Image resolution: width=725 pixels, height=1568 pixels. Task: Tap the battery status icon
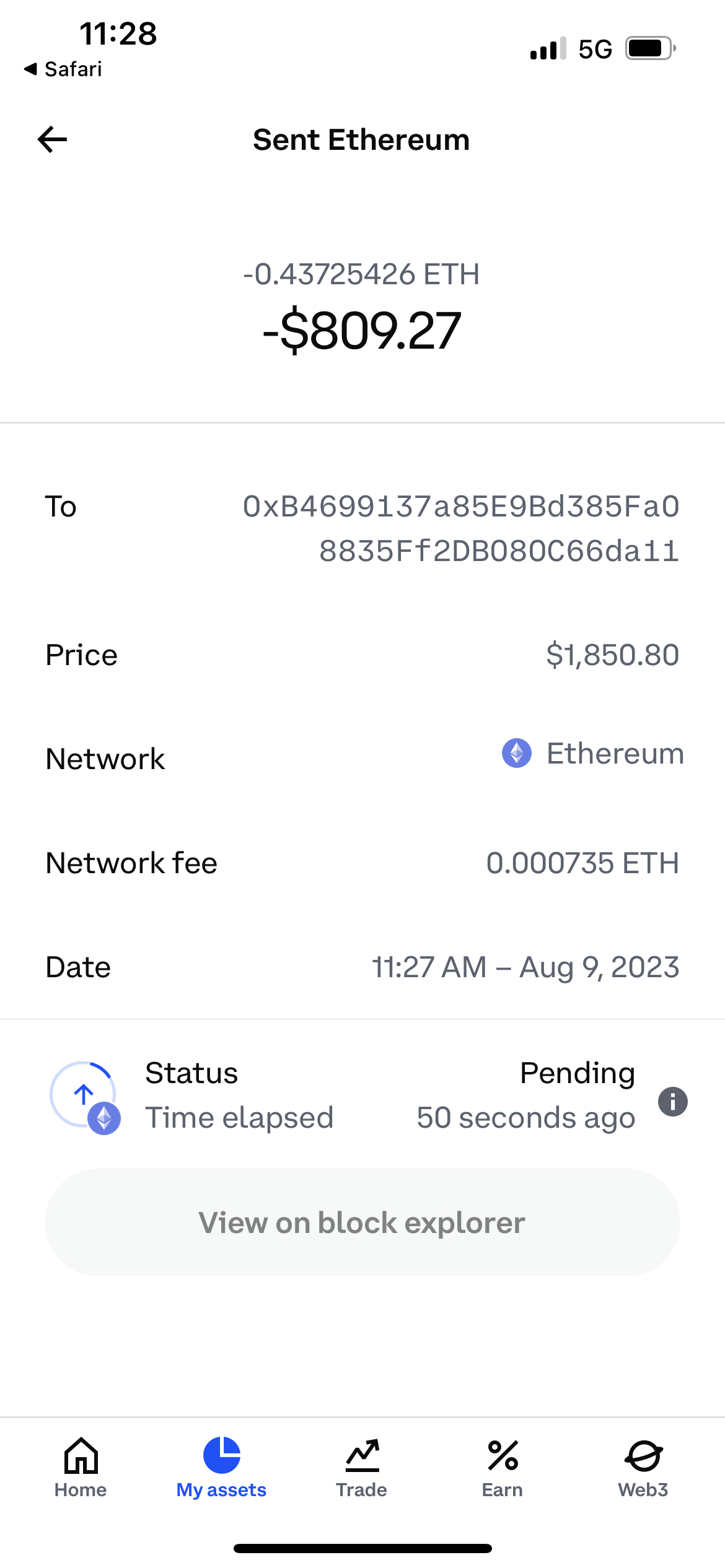649,48
